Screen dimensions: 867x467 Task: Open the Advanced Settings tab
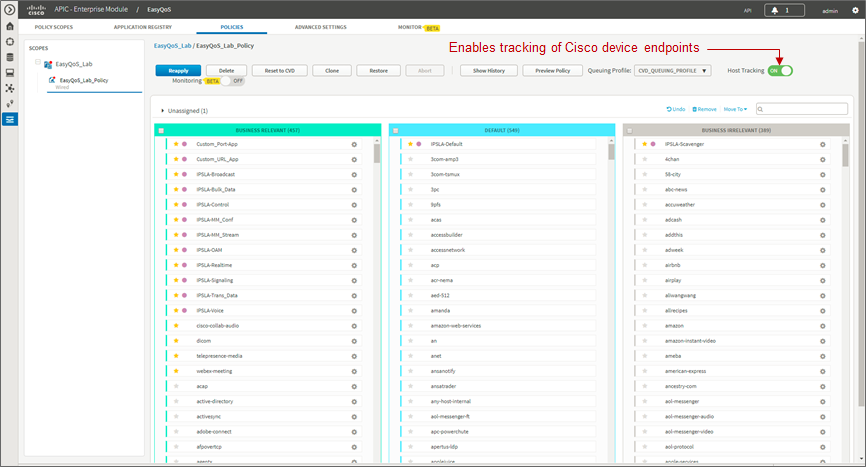pyautogui.click(x=321, y=27)
